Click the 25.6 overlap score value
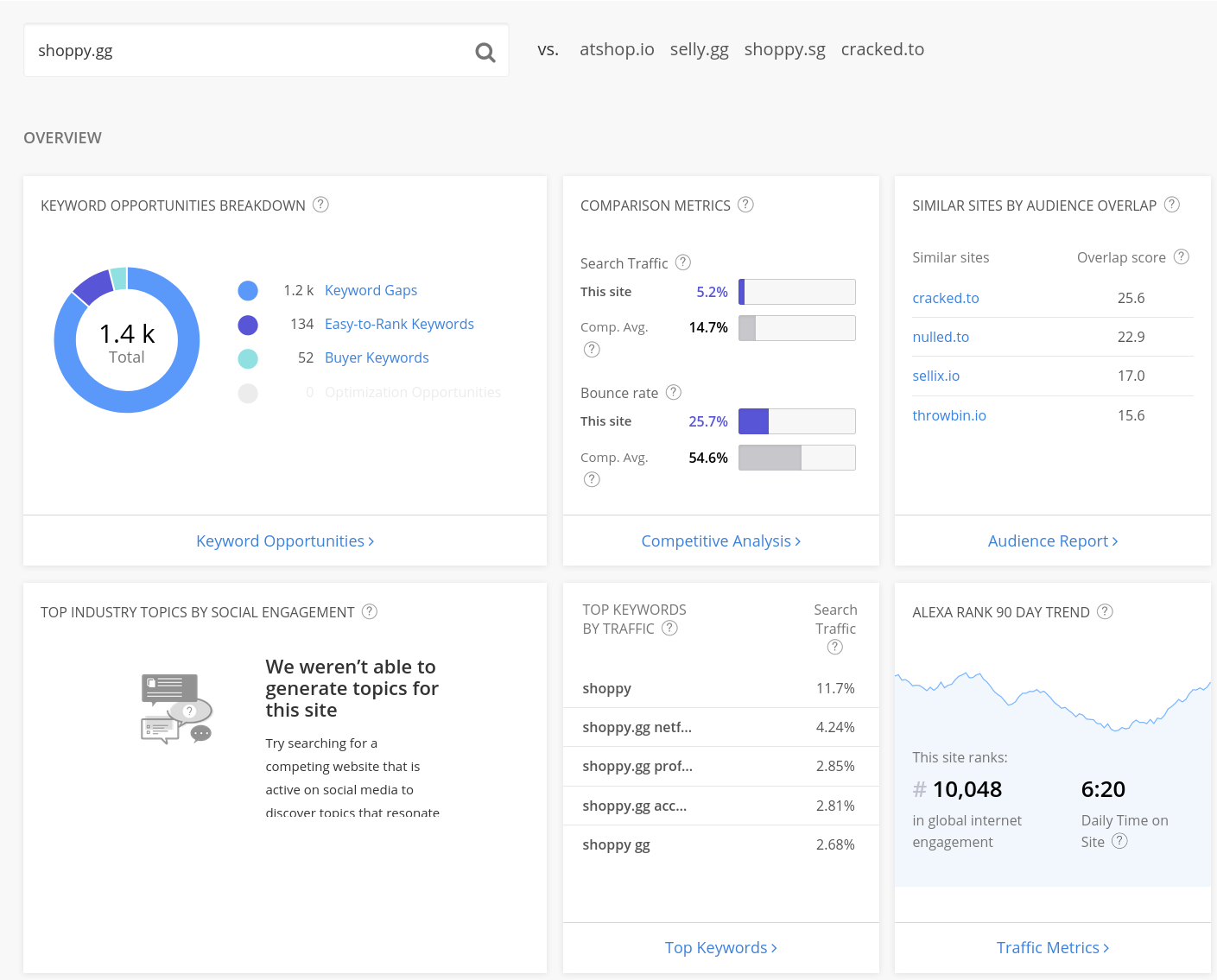1217x980 pixels. click(1131, 298)
